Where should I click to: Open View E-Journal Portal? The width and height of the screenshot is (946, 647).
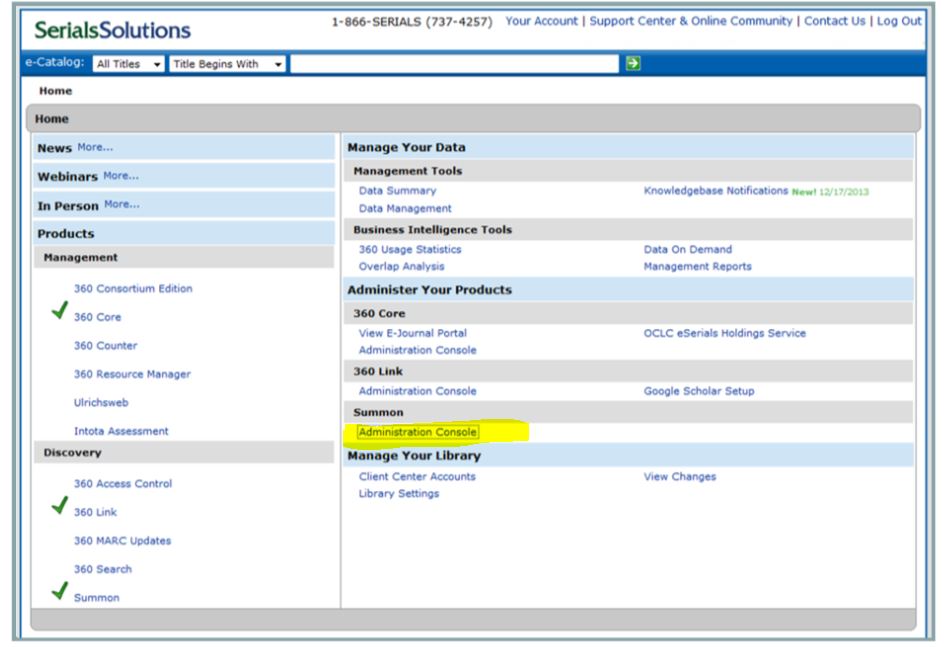(413, 333)
